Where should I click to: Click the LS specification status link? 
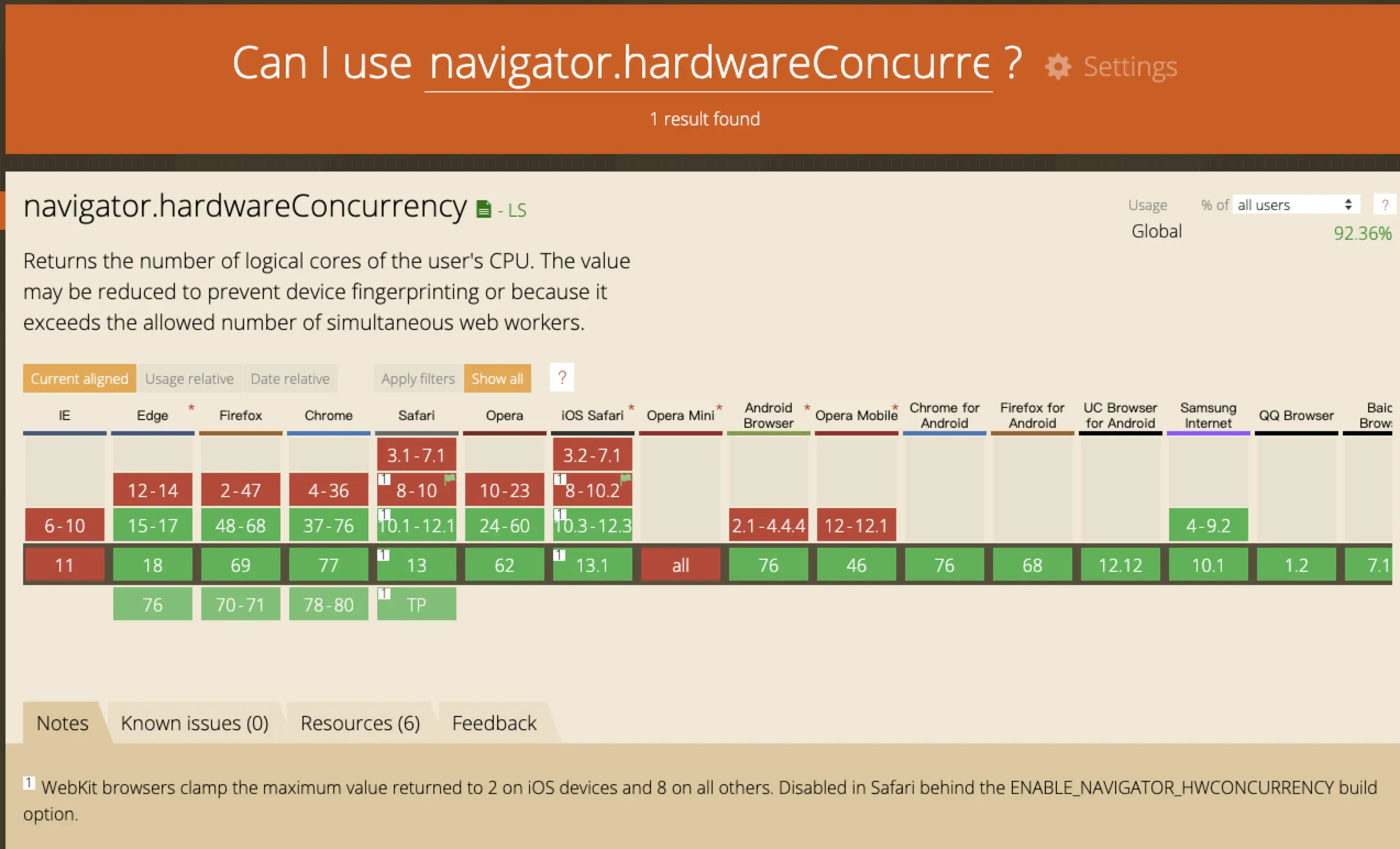516,210
